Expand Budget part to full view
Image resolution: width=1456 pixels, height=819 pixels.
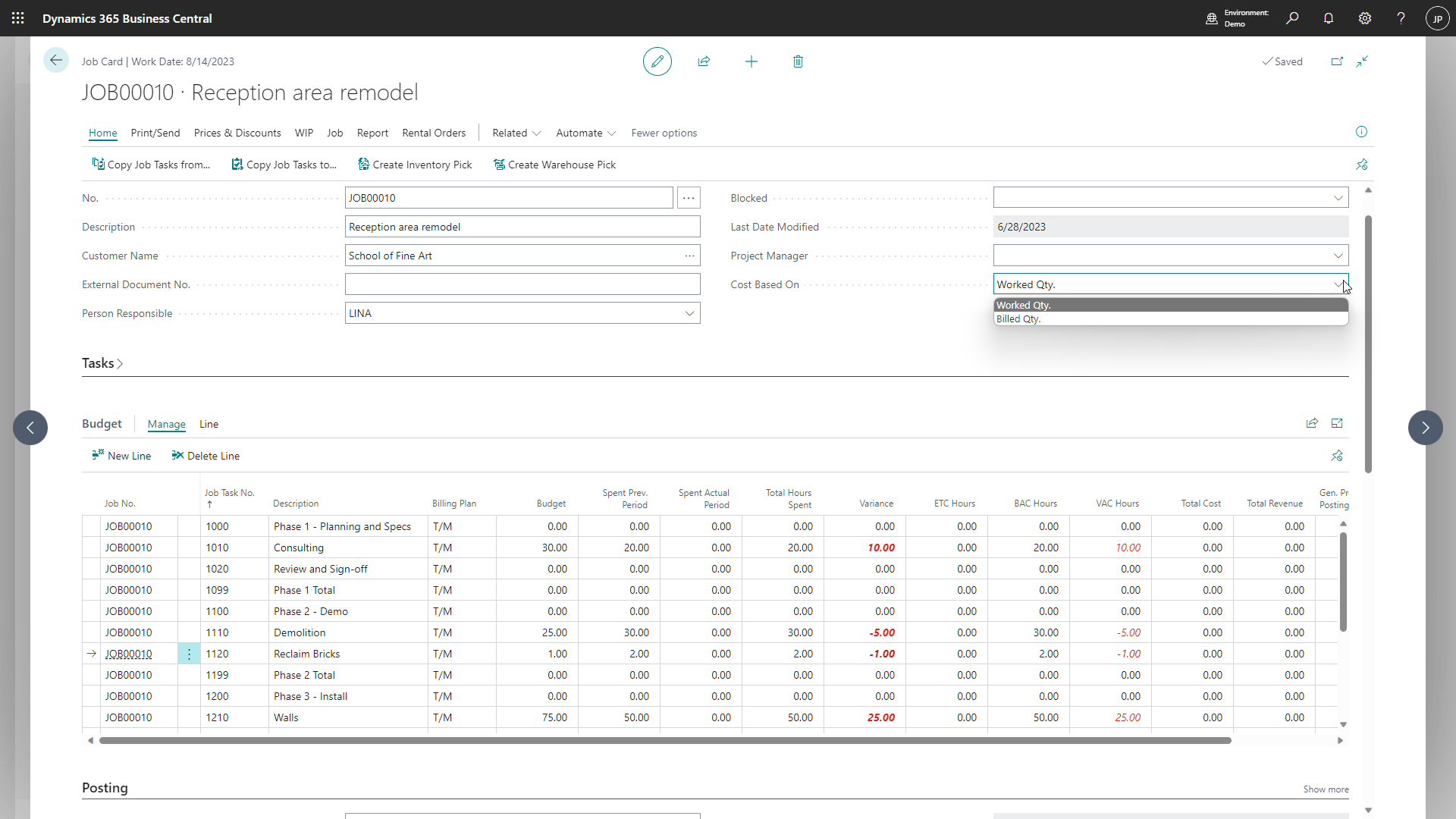click(1337, 423)
